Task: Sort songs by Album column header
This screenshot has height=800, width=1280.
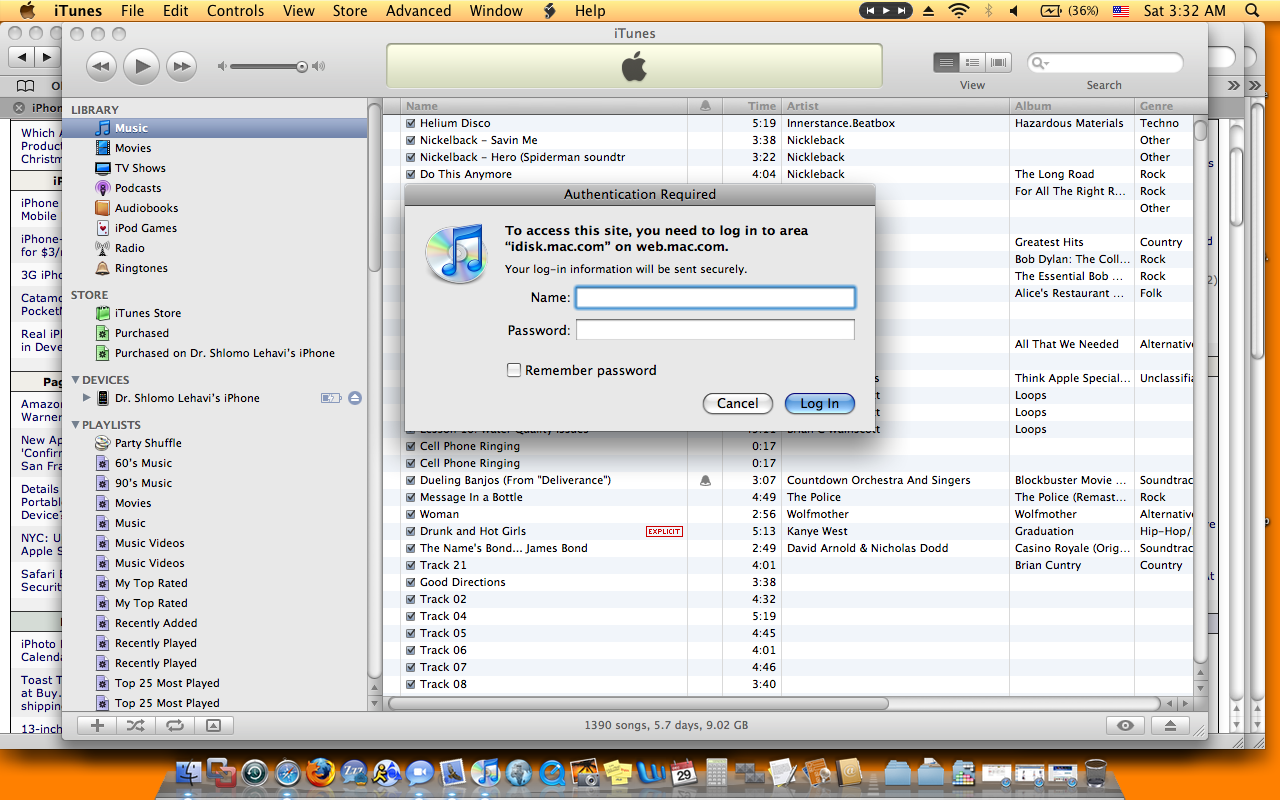Action: [x=1072, y=105]
